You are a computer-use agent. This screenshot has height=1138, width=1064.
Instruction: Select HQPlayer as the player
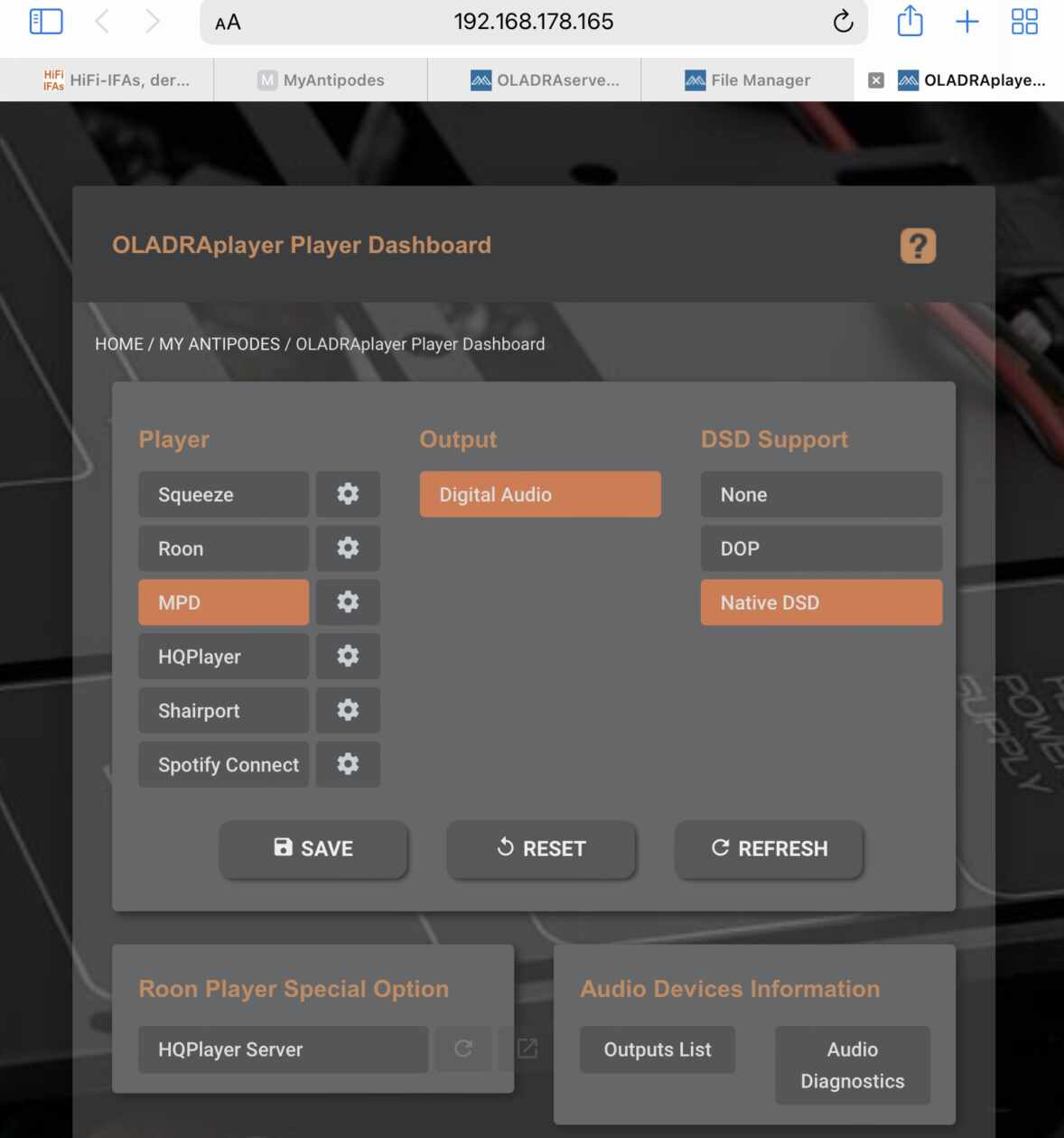point(223,657)
